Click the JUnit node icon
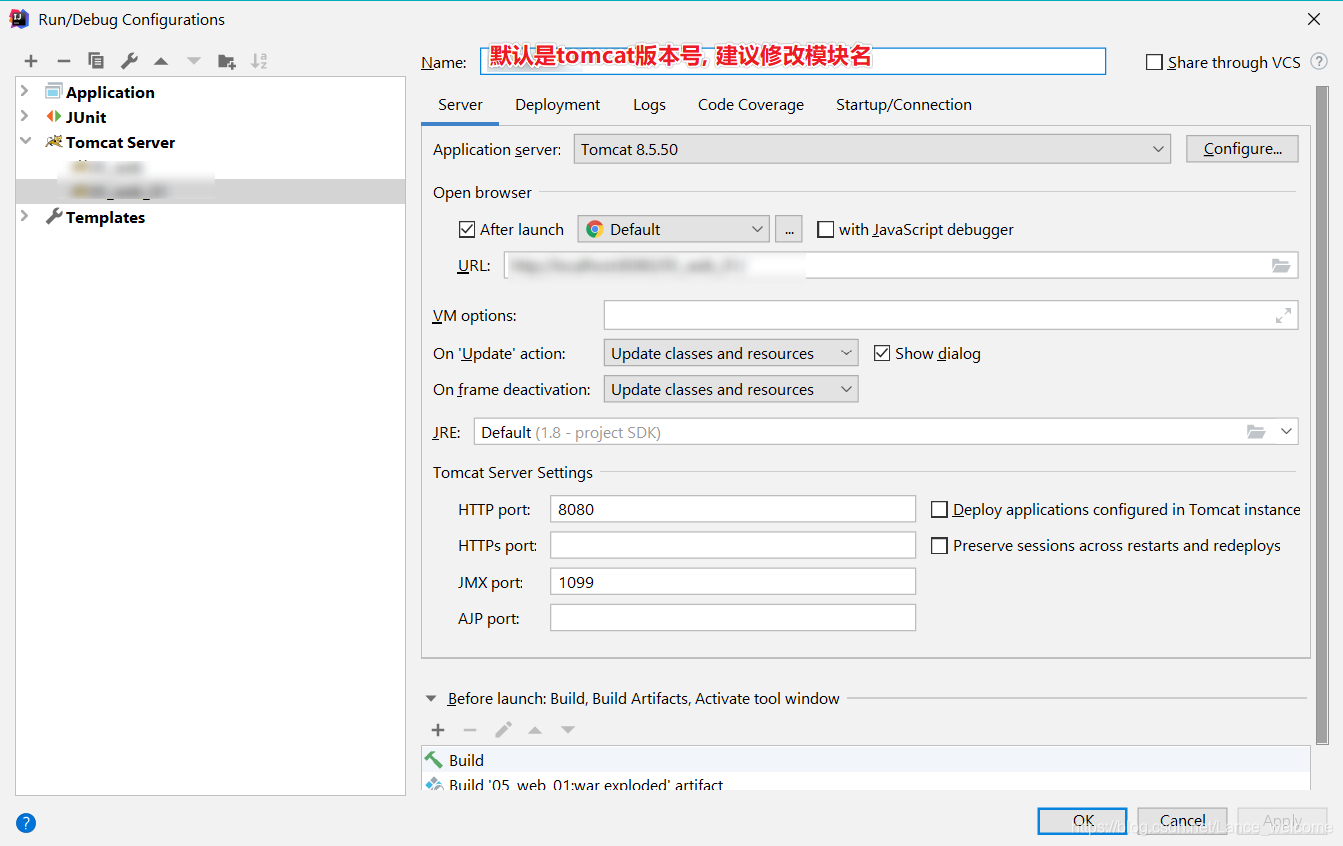 pos(54,117)
